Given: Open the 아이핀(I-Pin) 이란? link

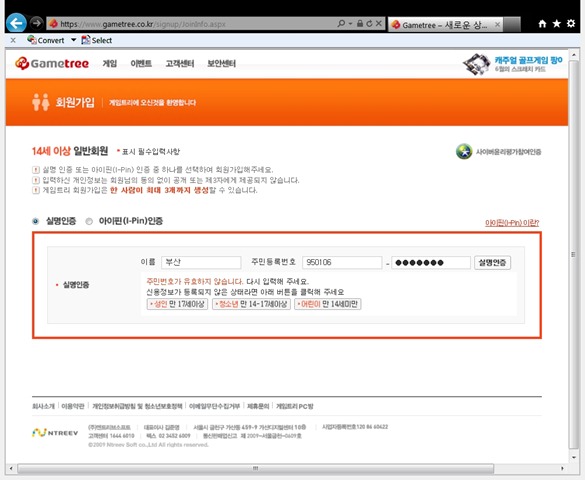Looking at the screenshot, I should [x=512, y=223].
